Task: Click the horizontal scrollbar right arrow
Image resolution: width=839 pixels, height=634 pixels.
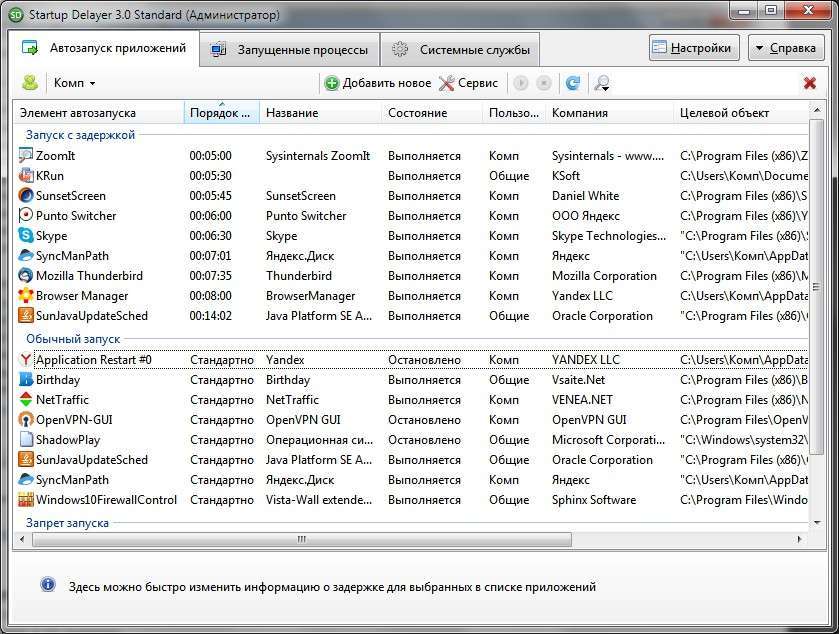Action: (800, 539)
